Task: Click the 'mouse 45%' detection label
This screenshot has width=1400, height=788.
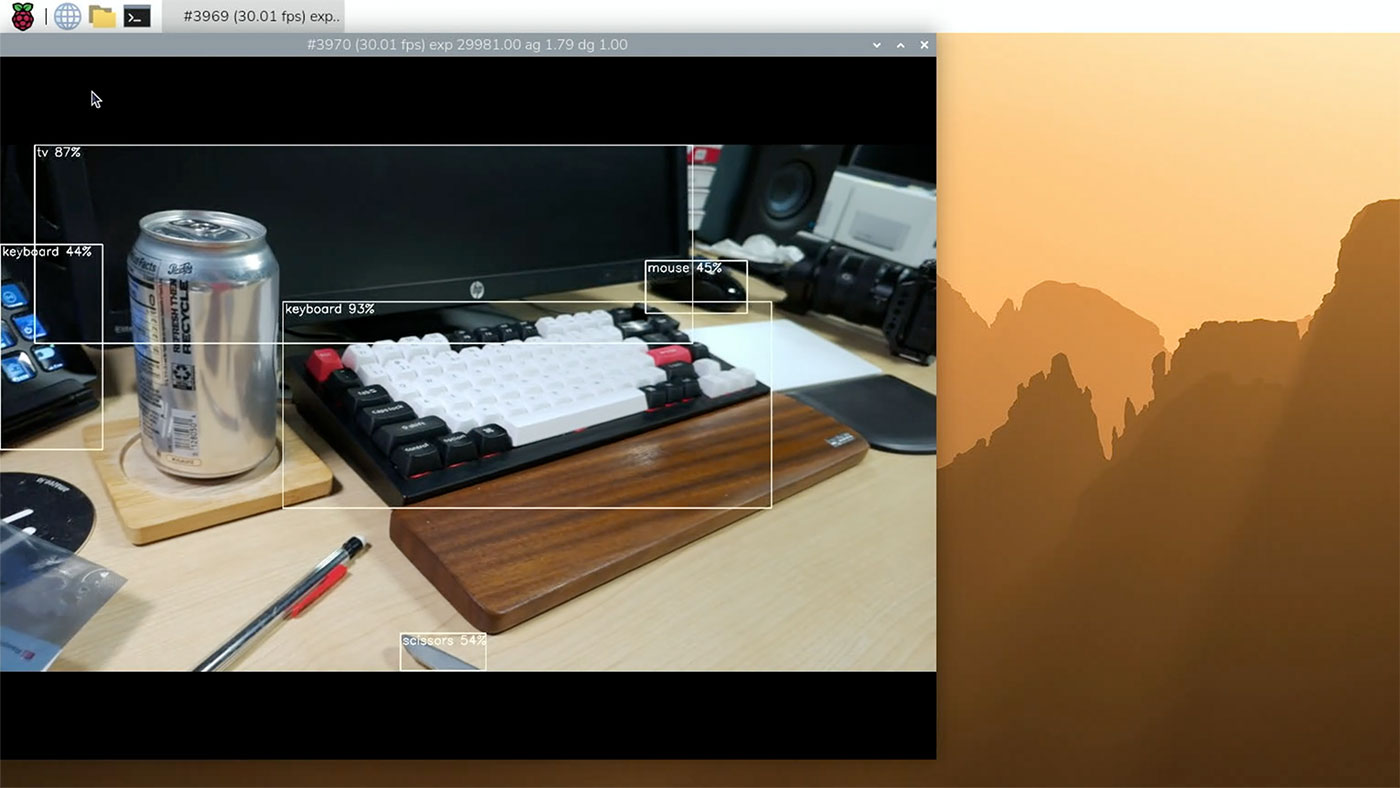Action: (x=684, y=268)
